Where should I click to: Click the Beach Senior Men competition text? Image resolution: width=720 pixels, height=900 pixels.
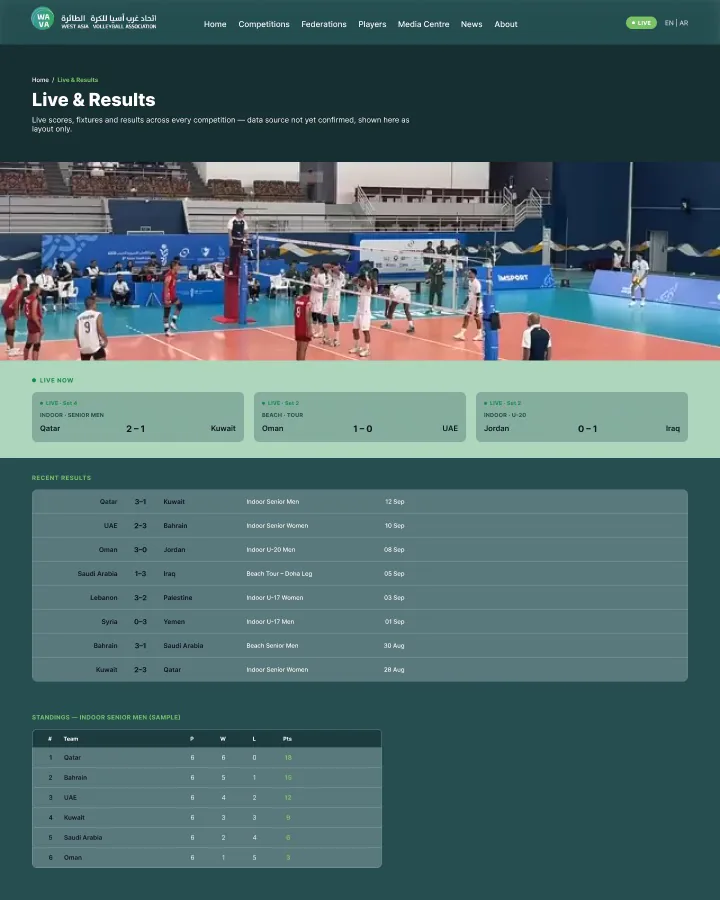click(272, 646)
